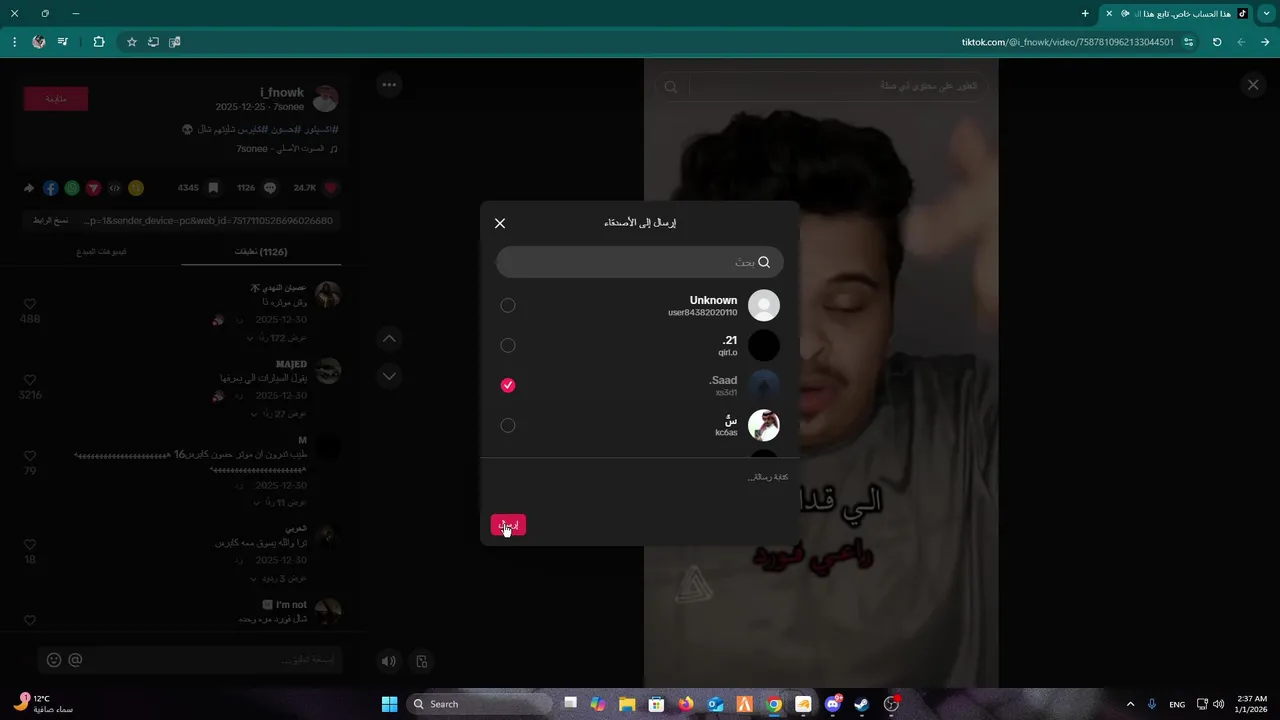Select the friend kc6as radio button
The width and height of the screenshot is (1280, 720).
coord(508,425)
